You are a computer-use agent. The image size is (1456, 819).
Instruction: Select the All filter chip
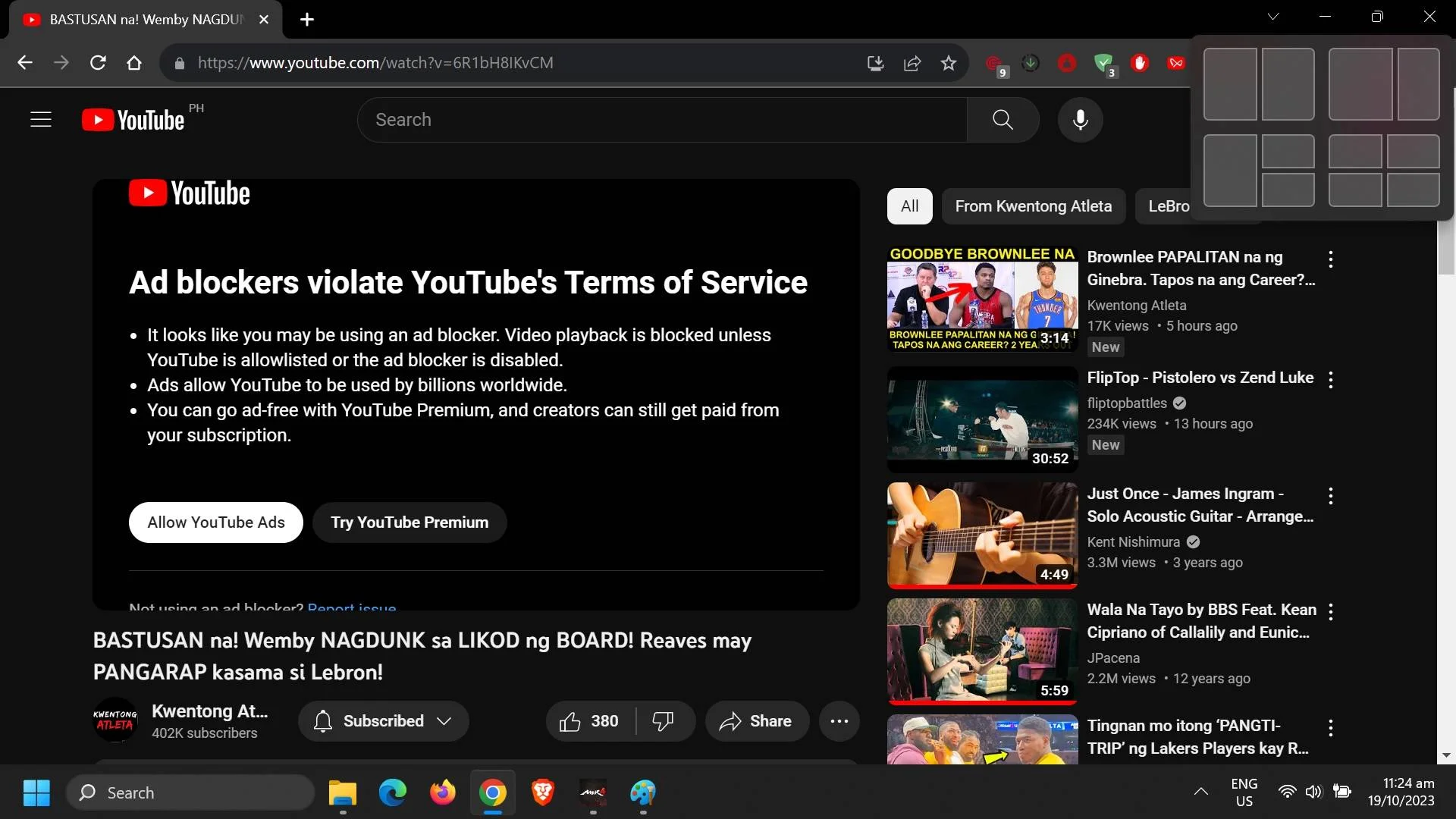pyautogui.click(x=910, y=206)
